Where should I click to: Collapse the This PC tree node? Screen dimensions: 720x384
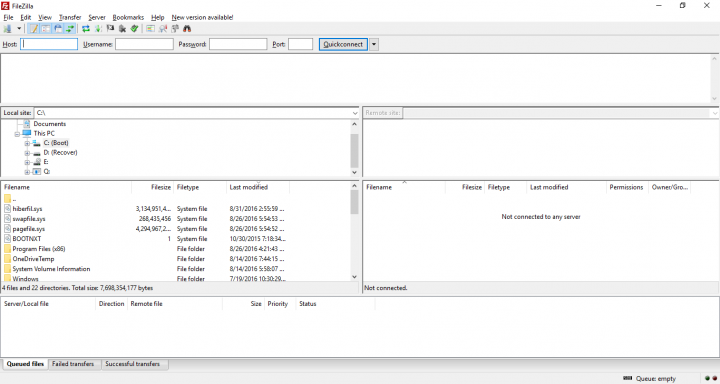17,134
